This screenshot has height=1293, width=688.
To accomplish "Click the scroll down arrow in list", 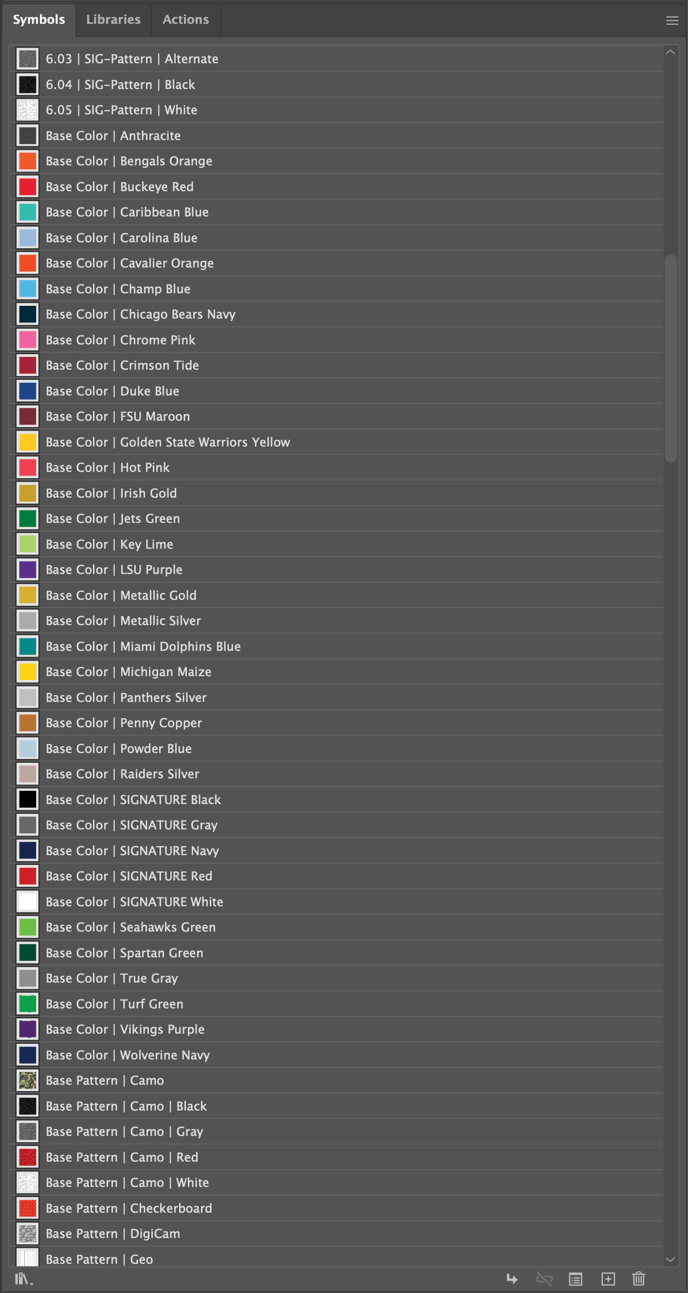I will click(671, 1259).
